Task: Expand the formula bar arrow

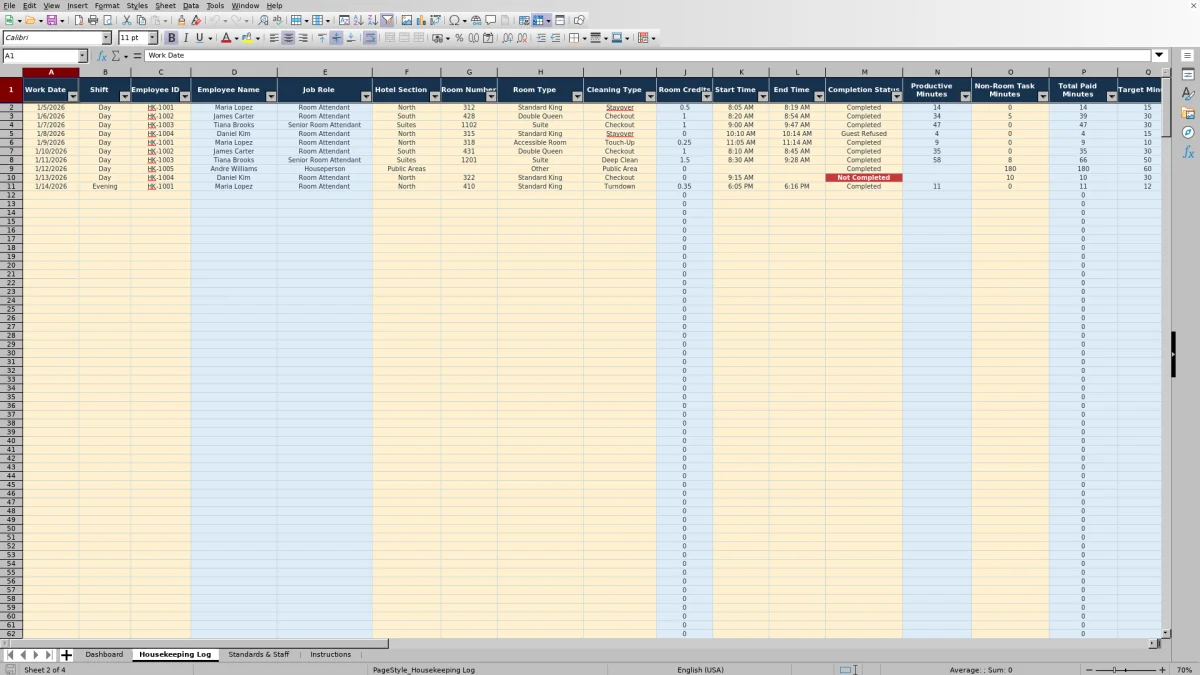Action: click(1160, 56)
